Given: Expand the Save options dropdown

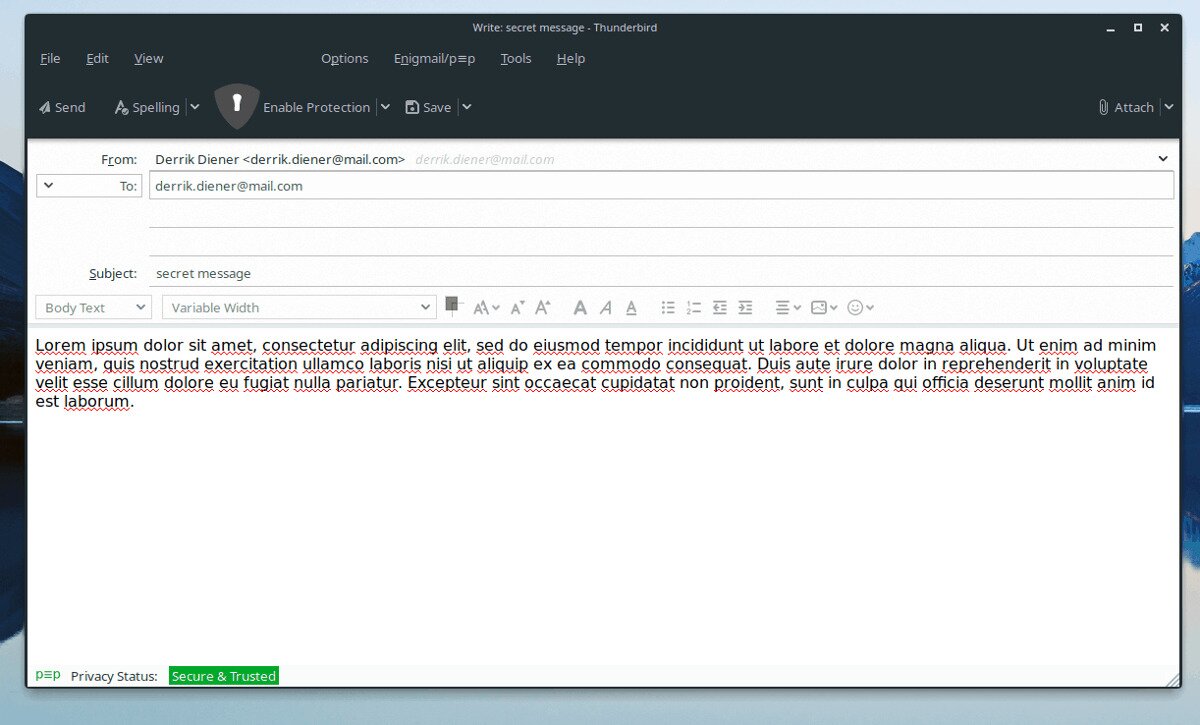Looking at the screenshot, I should pos(465,107).
